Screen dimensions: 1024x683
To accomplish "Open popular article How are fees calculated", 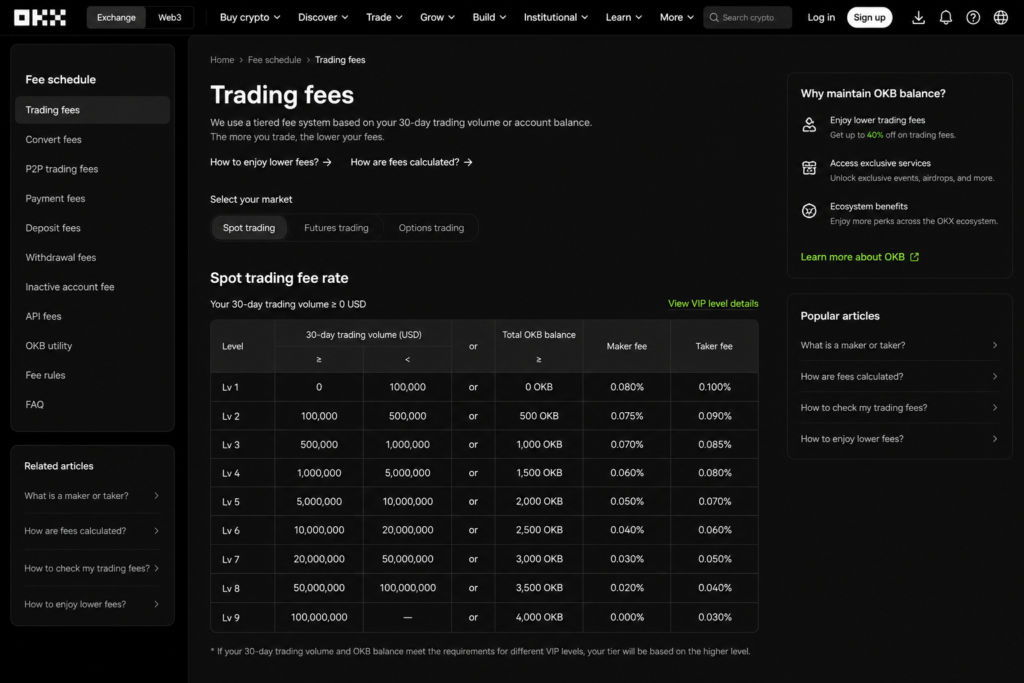I will click(x=899, y=377).
